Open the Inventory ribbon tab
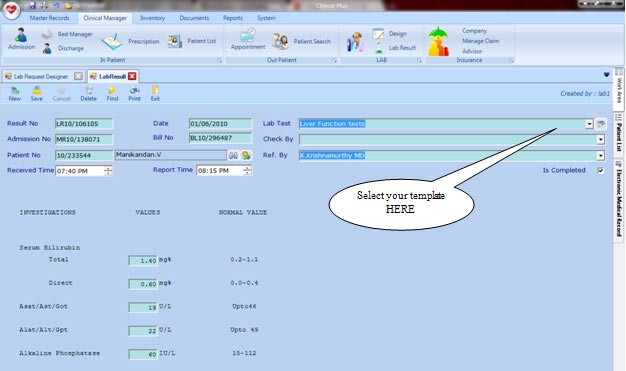The image size is (626, 371). tap(153, 18)
